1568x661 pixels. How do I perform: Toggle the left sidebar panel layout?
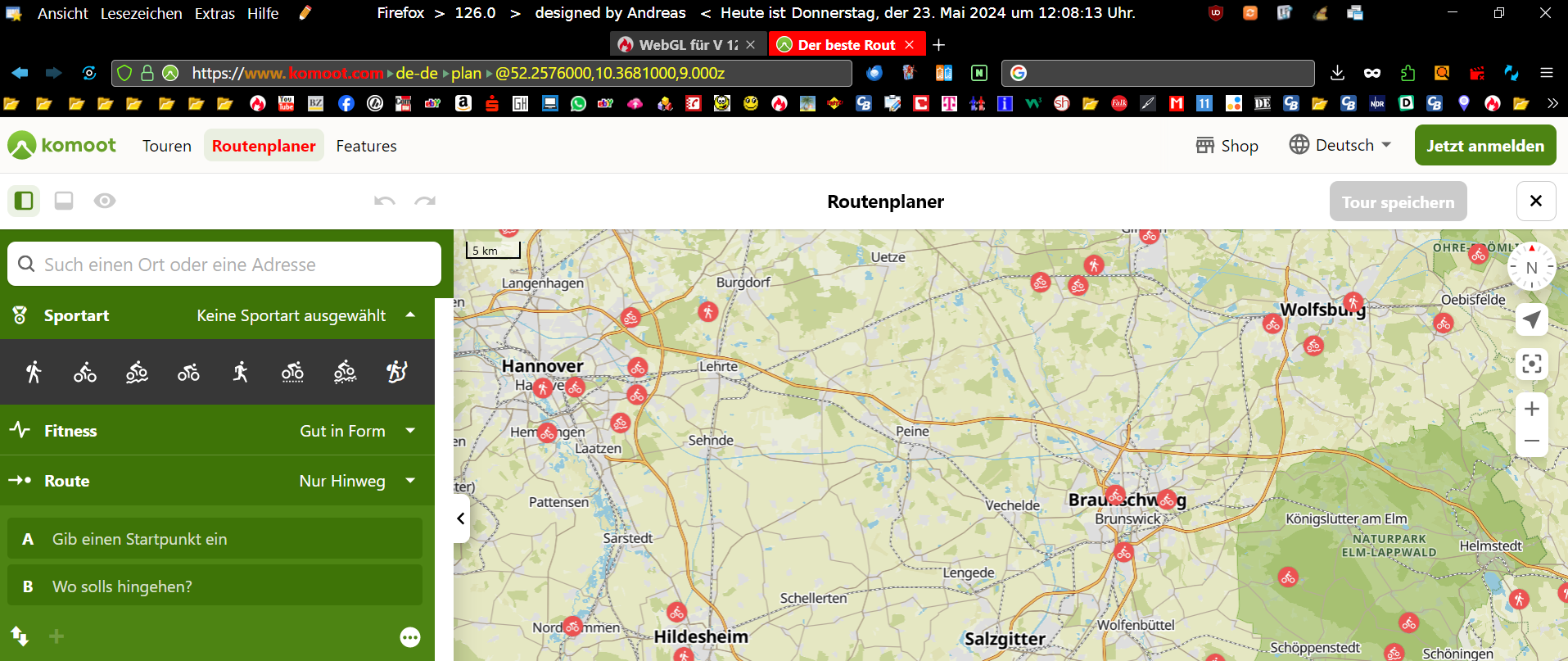pyautogui.click(x=24, y=201)
